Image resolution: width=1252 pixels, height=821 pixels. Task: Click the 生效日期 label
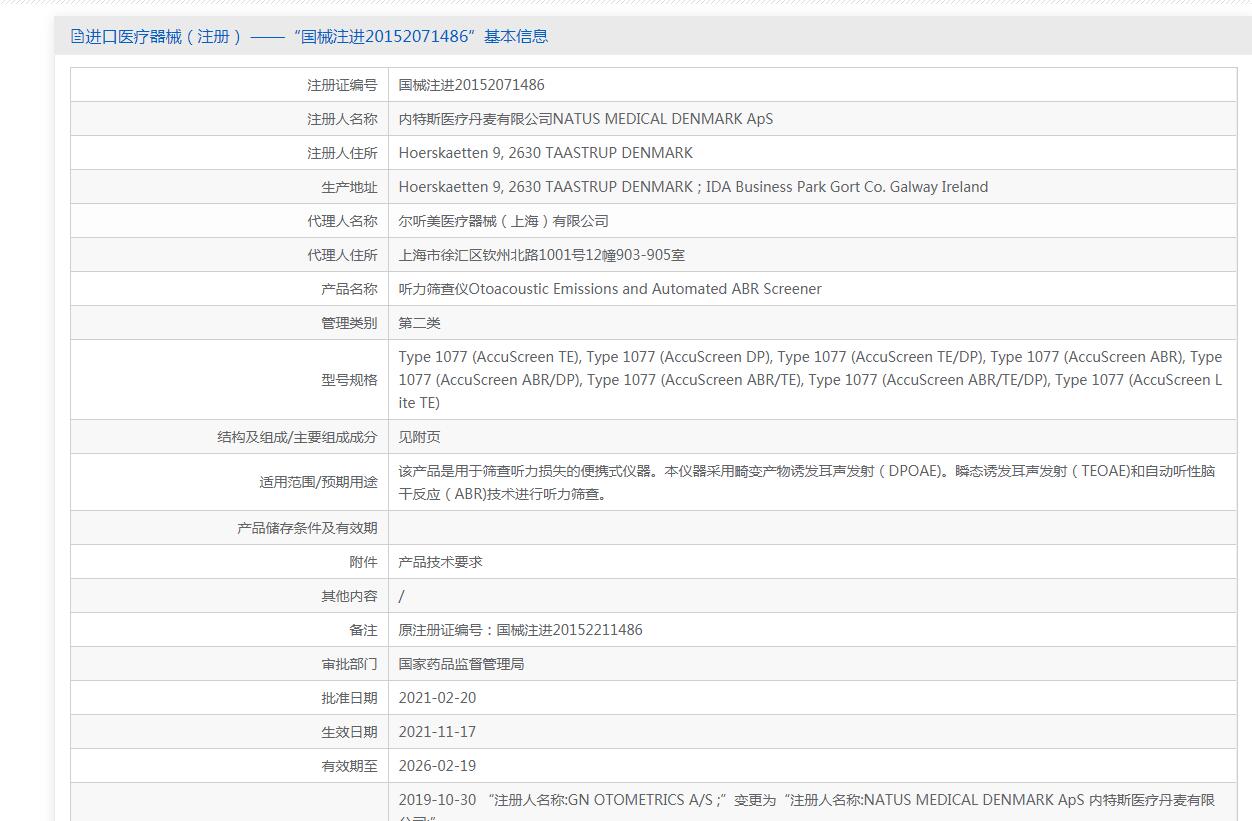coord(349,732)
